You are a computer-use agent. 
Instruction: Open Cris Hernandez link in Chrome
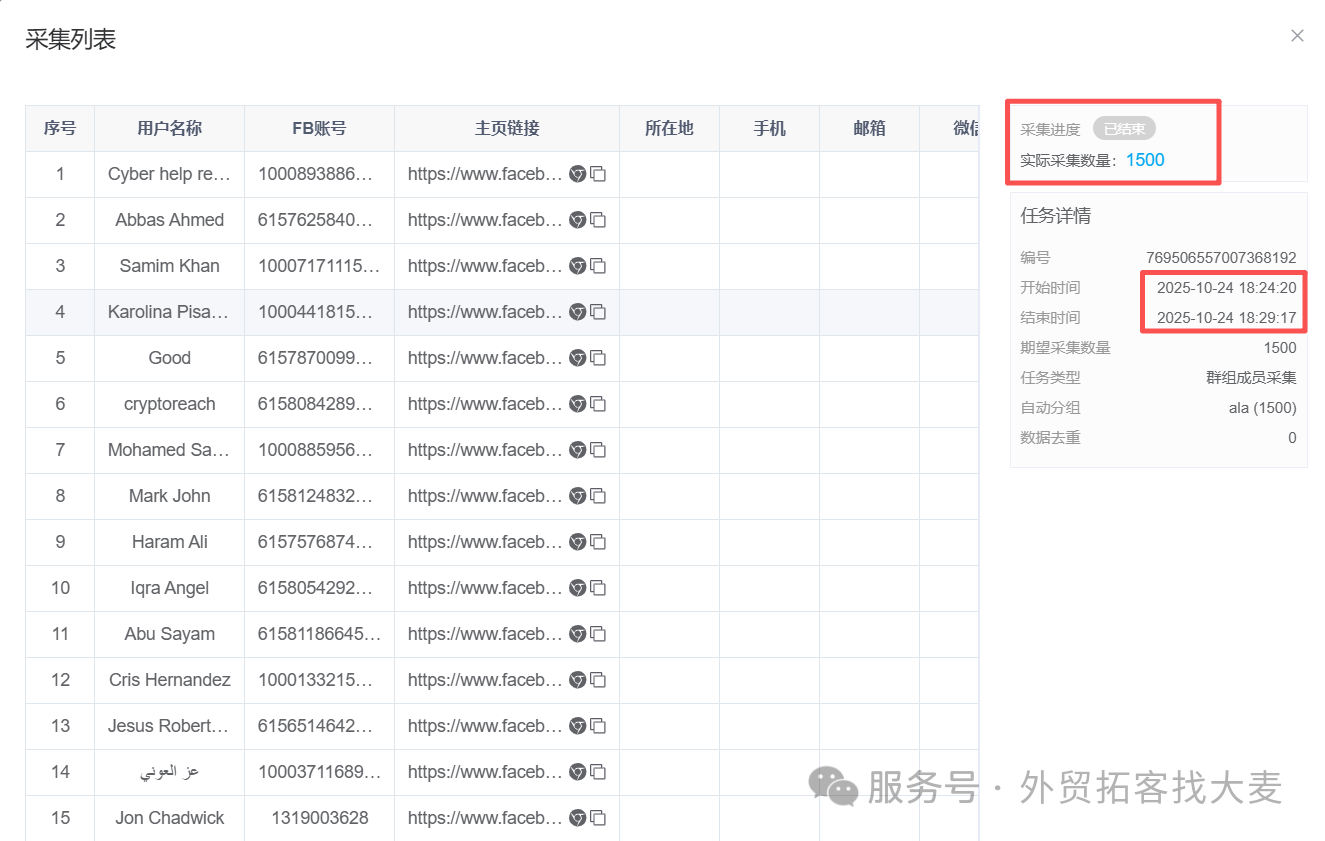click(x=577, y=680)
